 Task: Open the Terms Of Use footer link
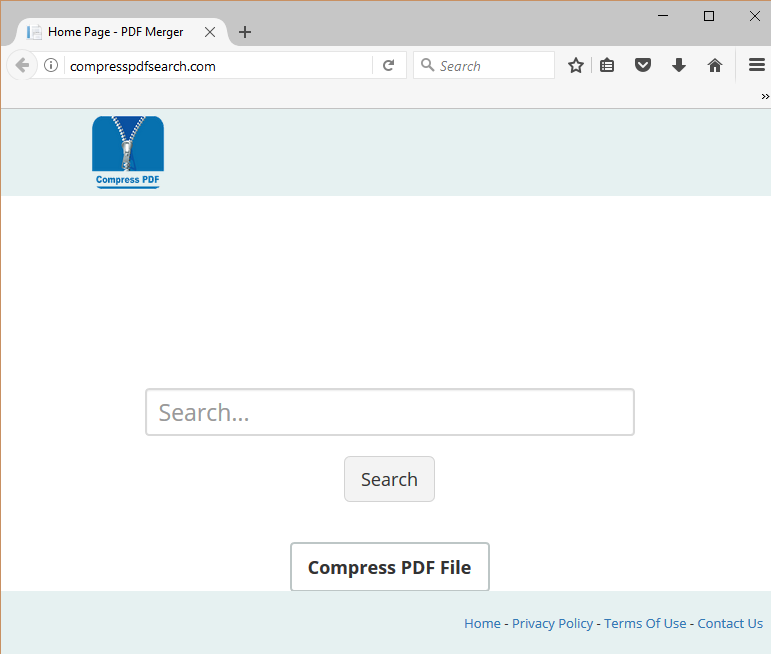point(645,624)
